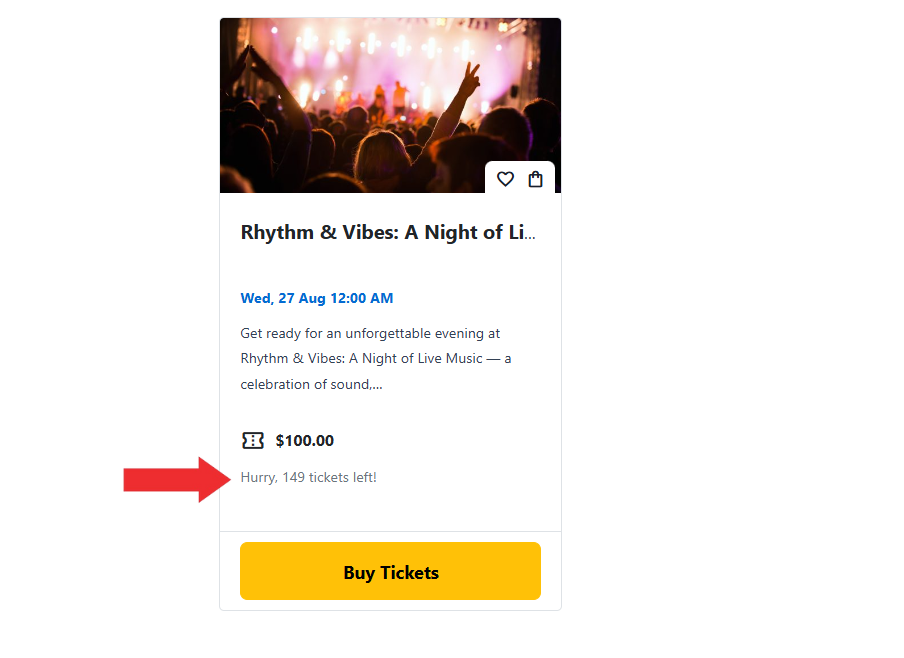Click the Wed, 27 Aug 12:00 AM date
The height and width of the screenshot is (658, 904).
click(x=316, y=298)
